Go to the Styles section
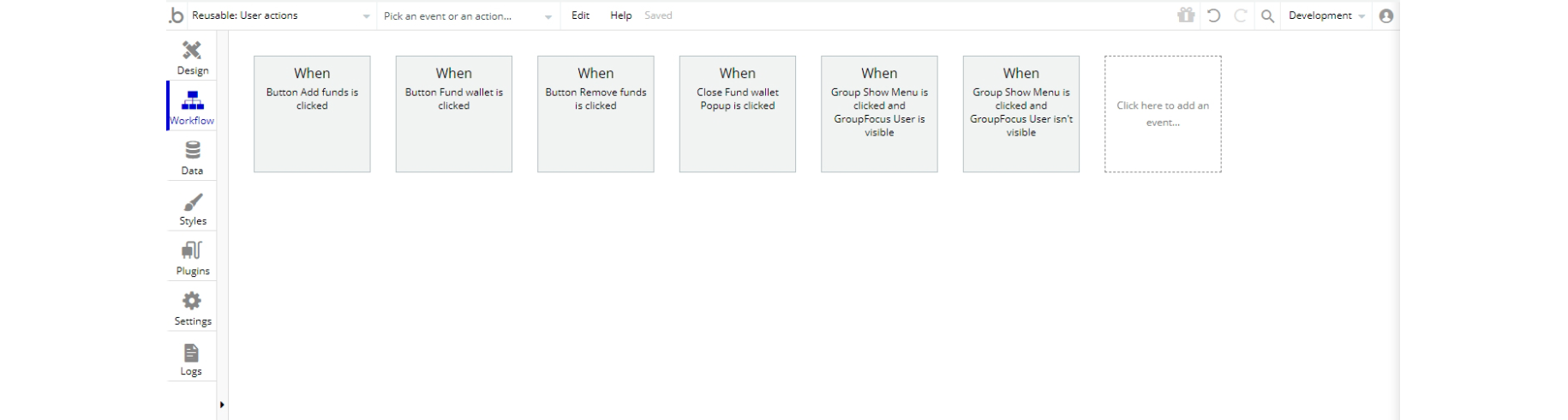This screenshot has width=1568, height=420. point(192,207)
